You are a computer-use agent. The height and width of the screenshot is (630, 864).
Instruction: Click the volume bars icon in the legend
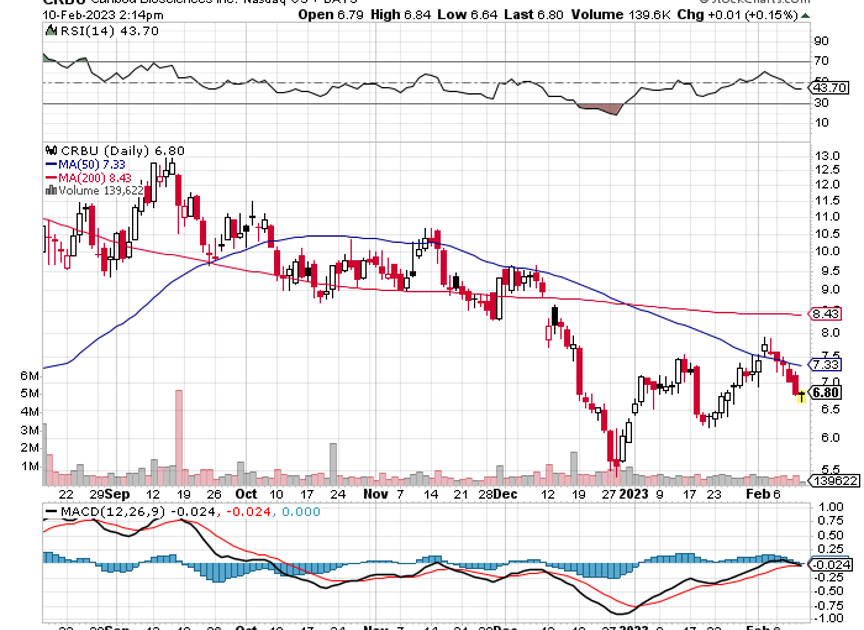[x=51, y=191]
